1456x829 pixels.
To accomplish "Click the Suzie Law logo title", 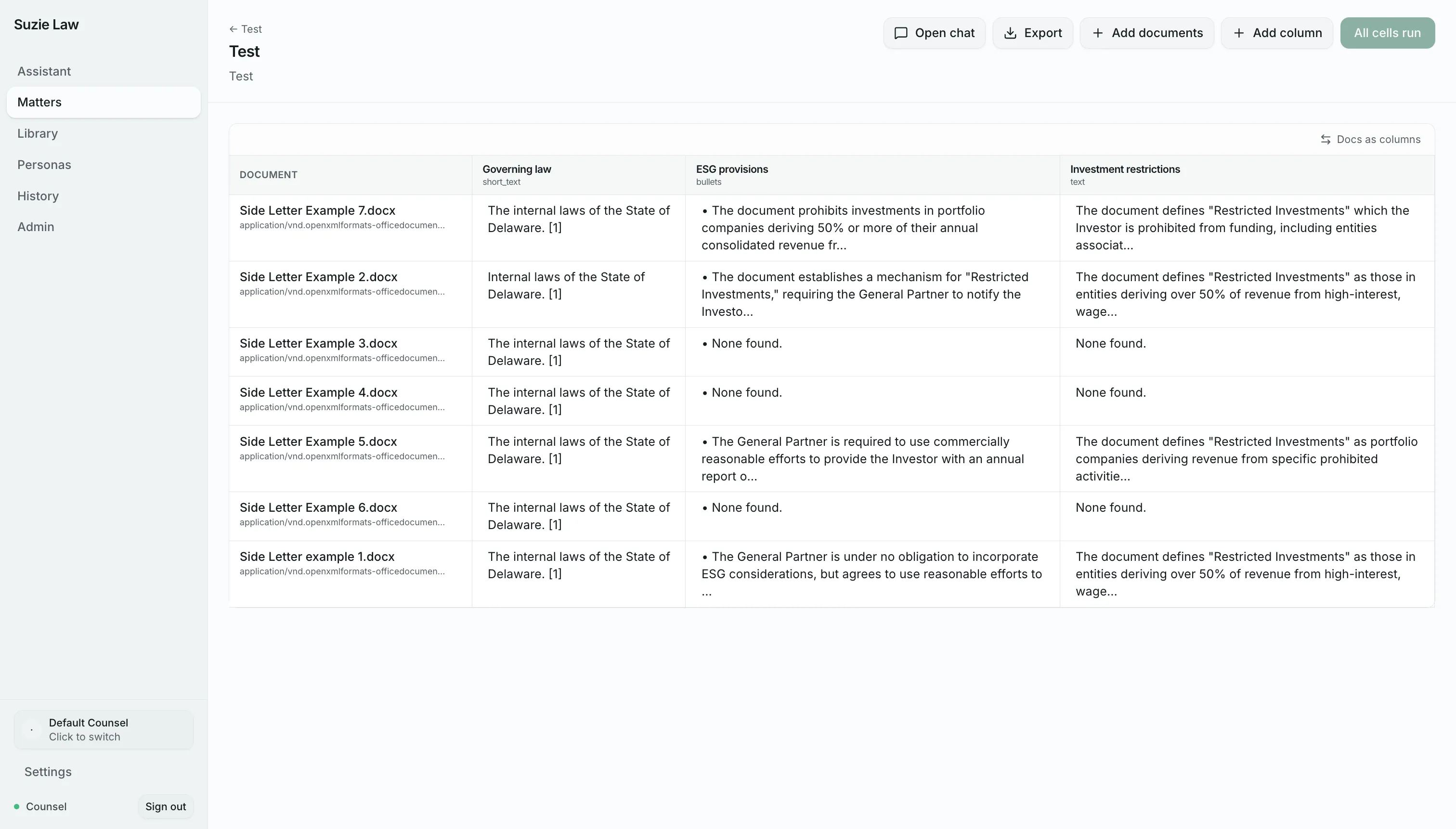I will (46, 25).
